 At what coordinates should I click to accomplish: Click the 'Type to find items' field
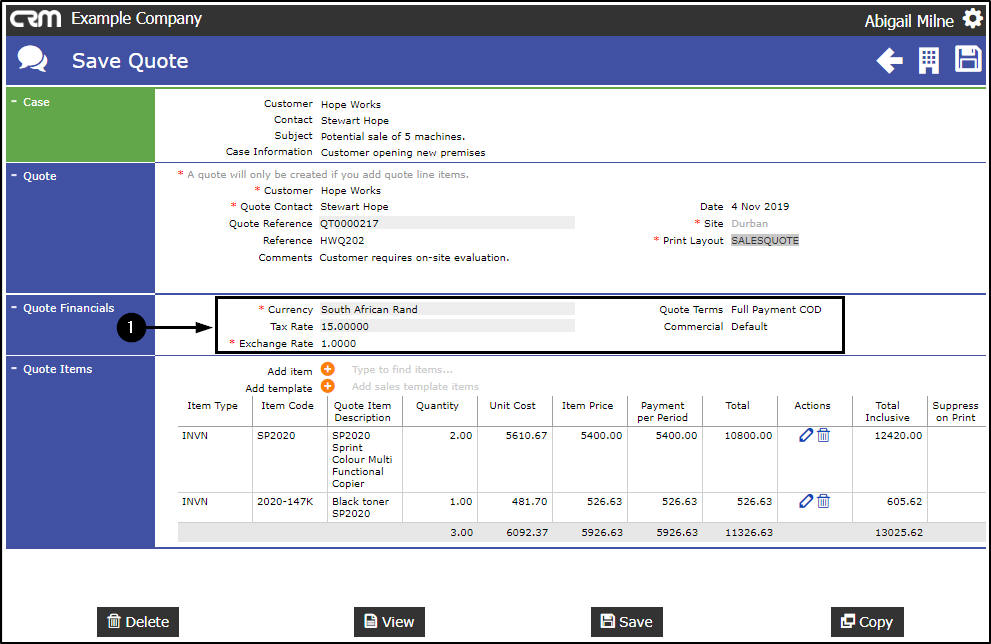pyautogui.click(x=402, y=370)
